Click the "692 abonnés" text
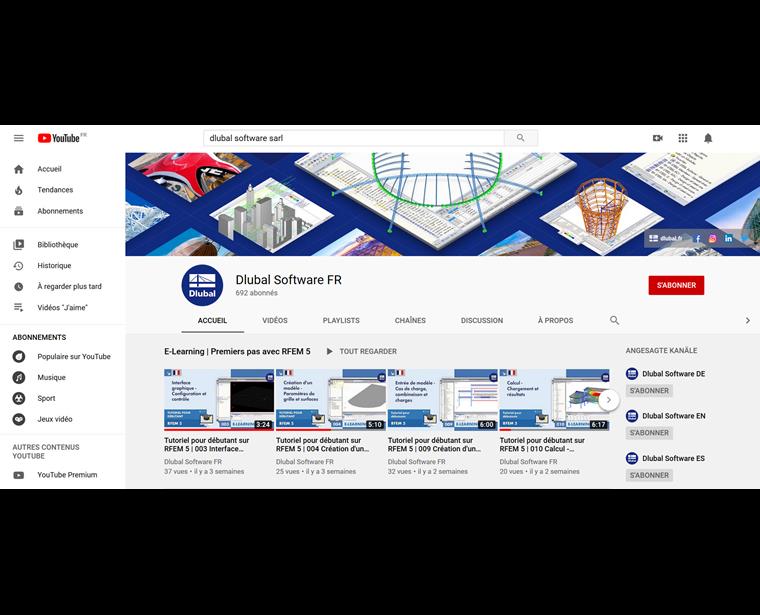 [x=256, y=293]
